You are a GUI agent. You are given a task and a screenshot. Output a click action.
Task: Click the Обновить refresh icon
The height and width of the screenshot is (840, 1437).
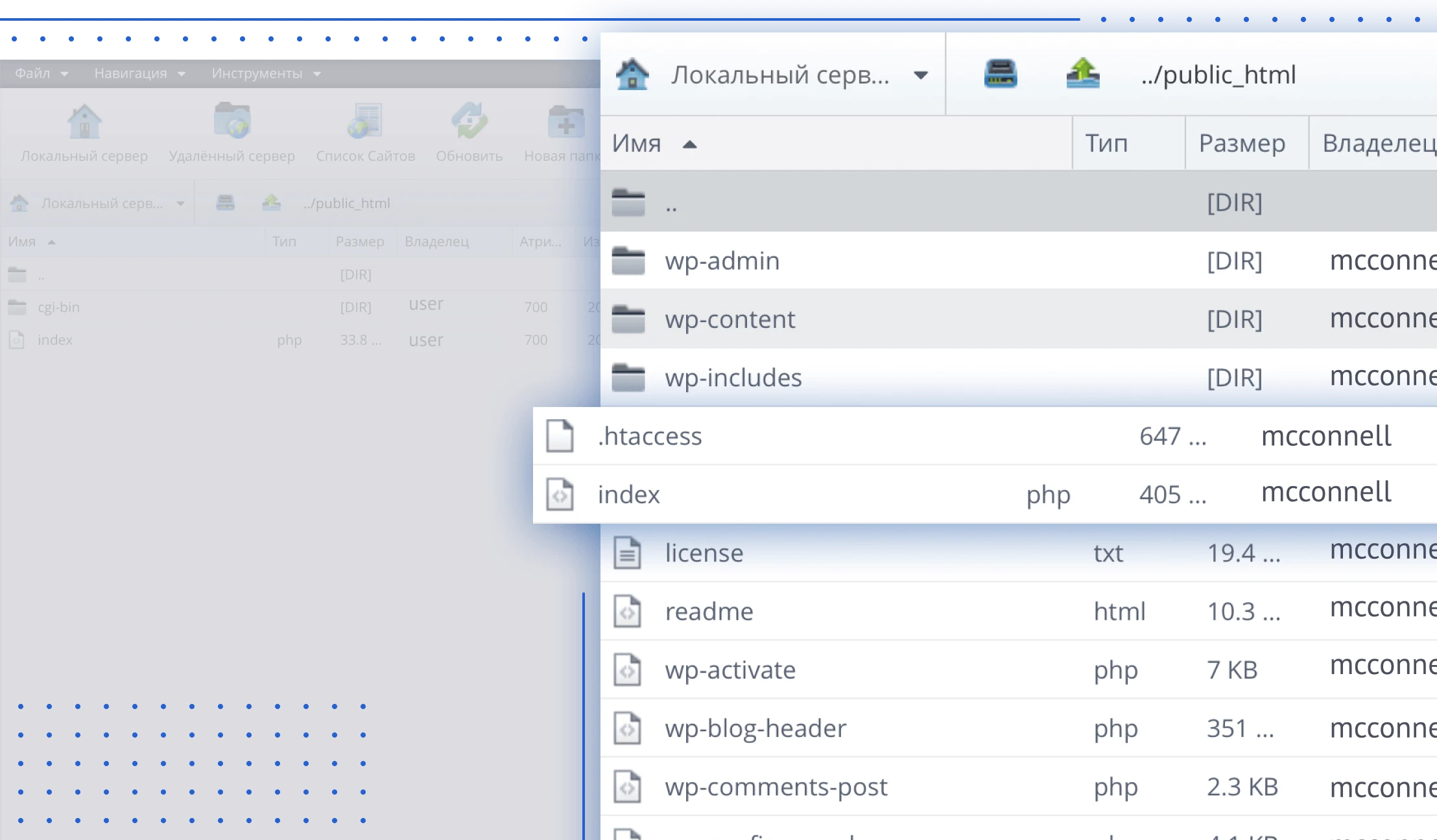pyautogui.click(x=469, y=122)
